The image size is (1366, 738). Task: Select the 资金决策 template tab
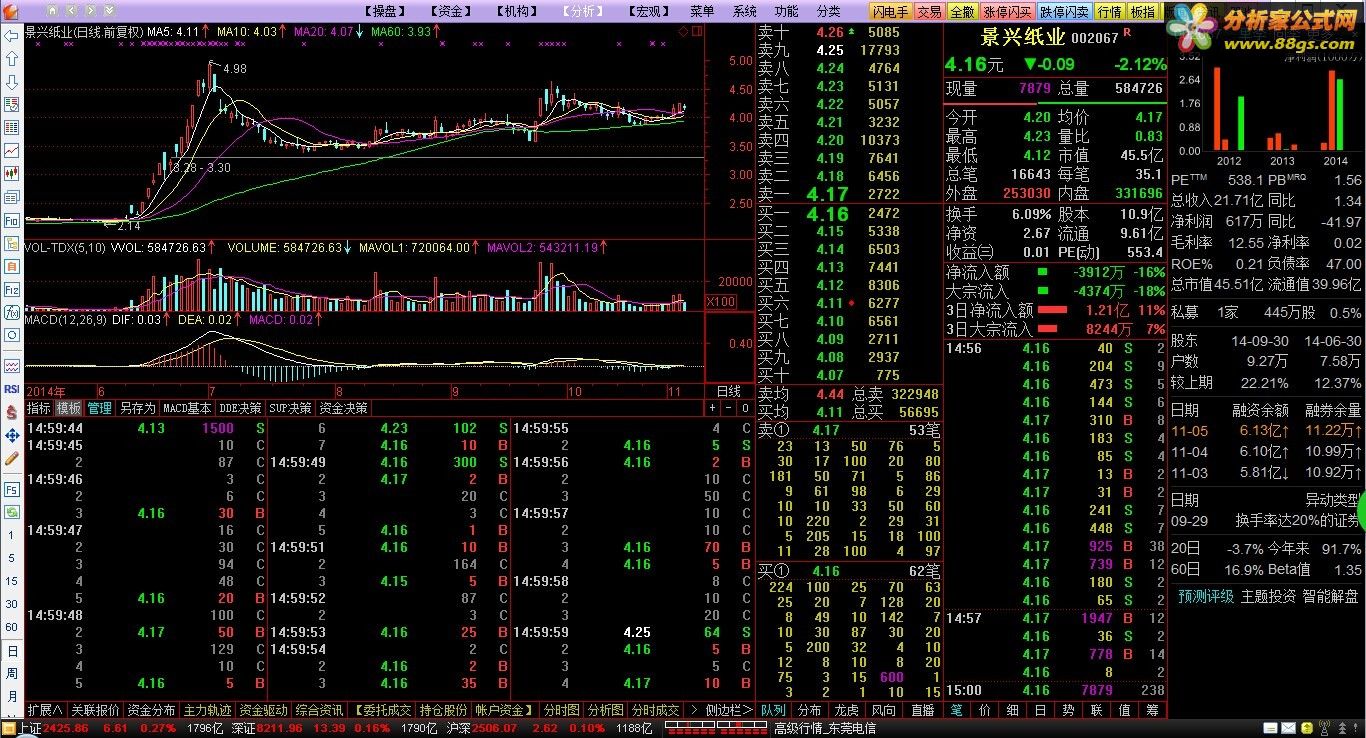pyautogui.click(x=343, y=408)
